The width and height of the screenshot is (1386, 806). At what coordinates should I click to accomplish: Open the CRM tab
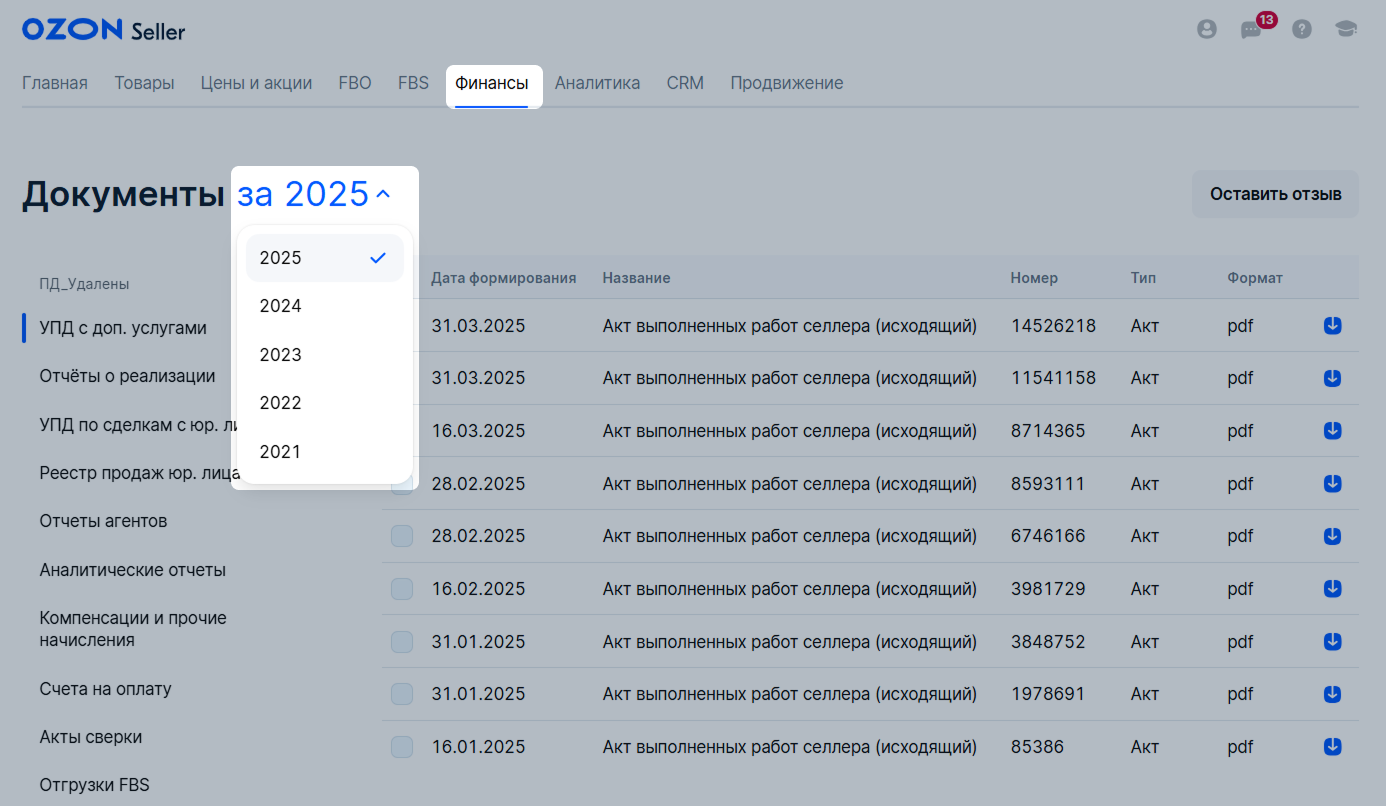(x=685, y=83)
